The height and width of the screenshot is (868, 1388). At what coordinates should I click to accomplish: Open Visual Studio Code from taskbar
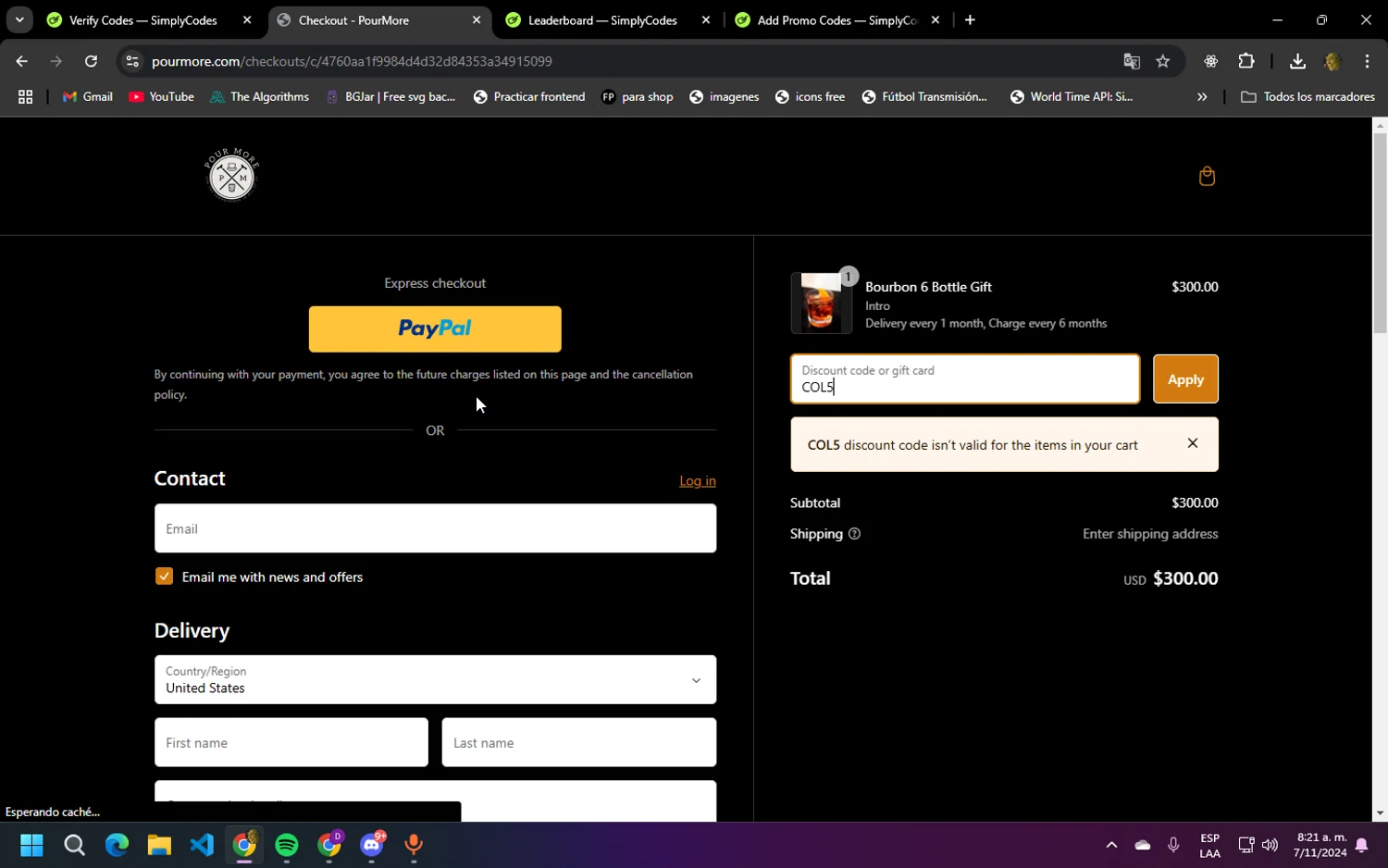[202, 845]
